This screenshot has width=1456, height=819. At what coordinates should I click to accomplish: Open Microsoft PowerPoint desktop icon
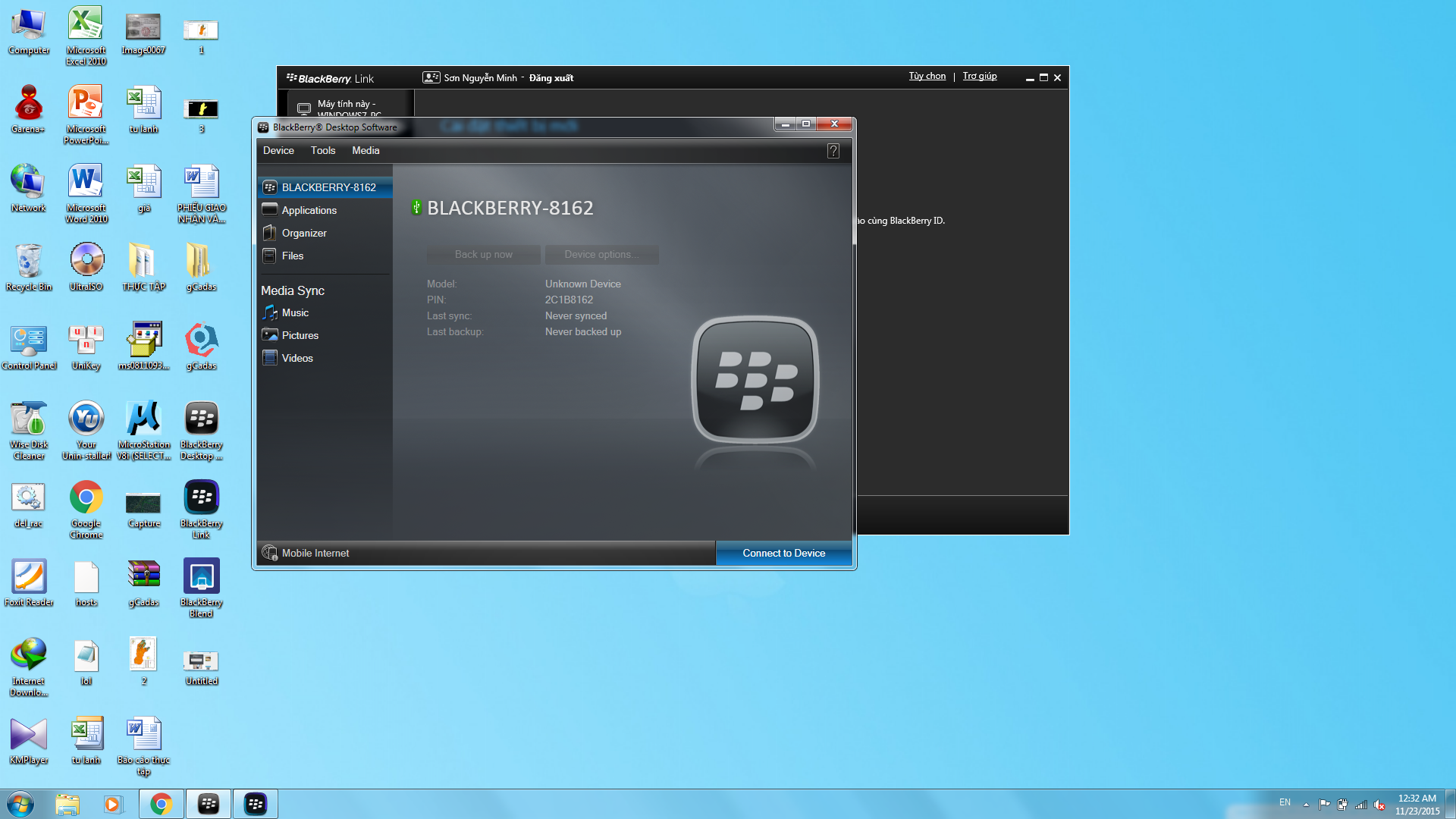point(86,115)
